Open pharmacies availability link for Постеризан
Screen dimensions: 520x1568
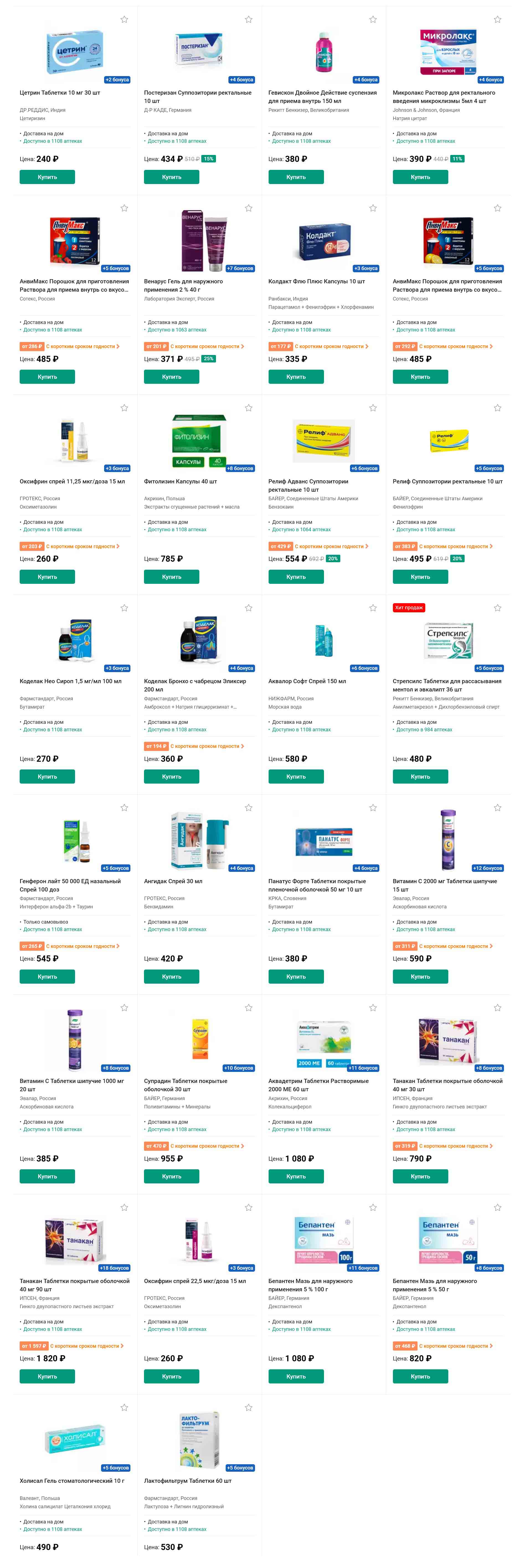click(x=177, y=141)
